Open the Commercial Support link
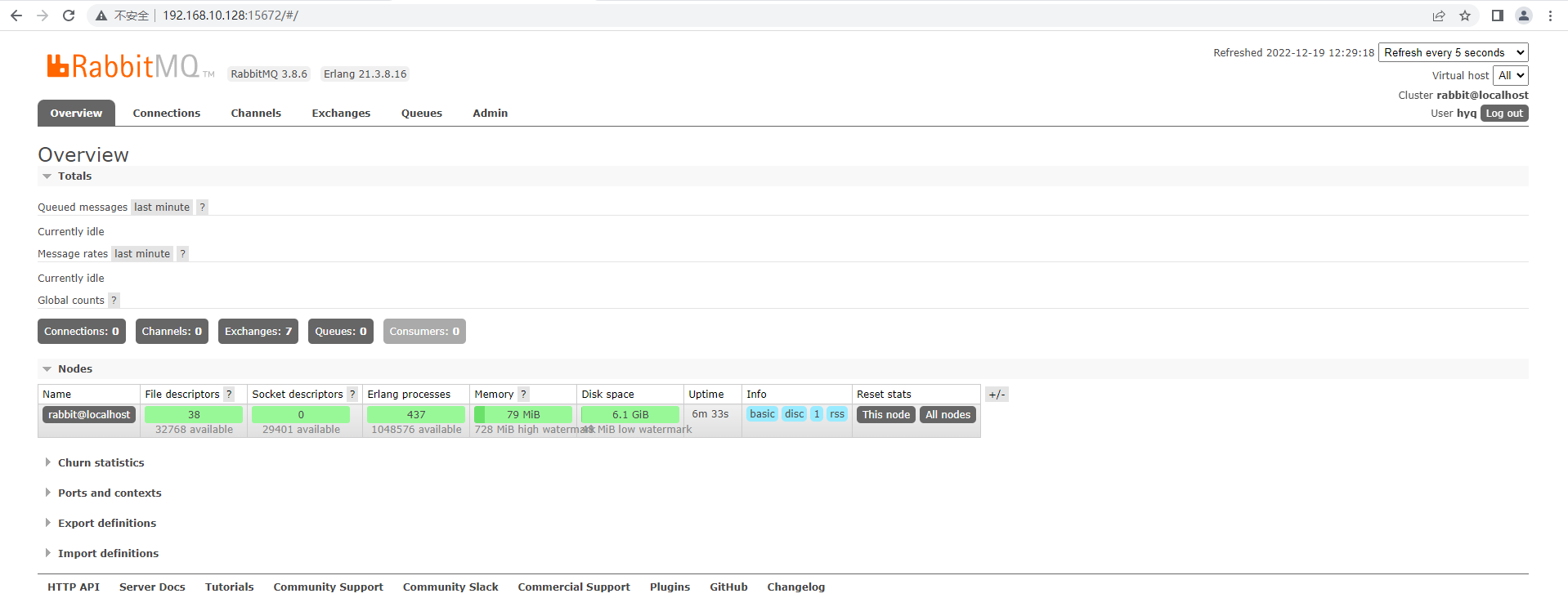The width and height of the screenshot is (1568, 598). 574,587
